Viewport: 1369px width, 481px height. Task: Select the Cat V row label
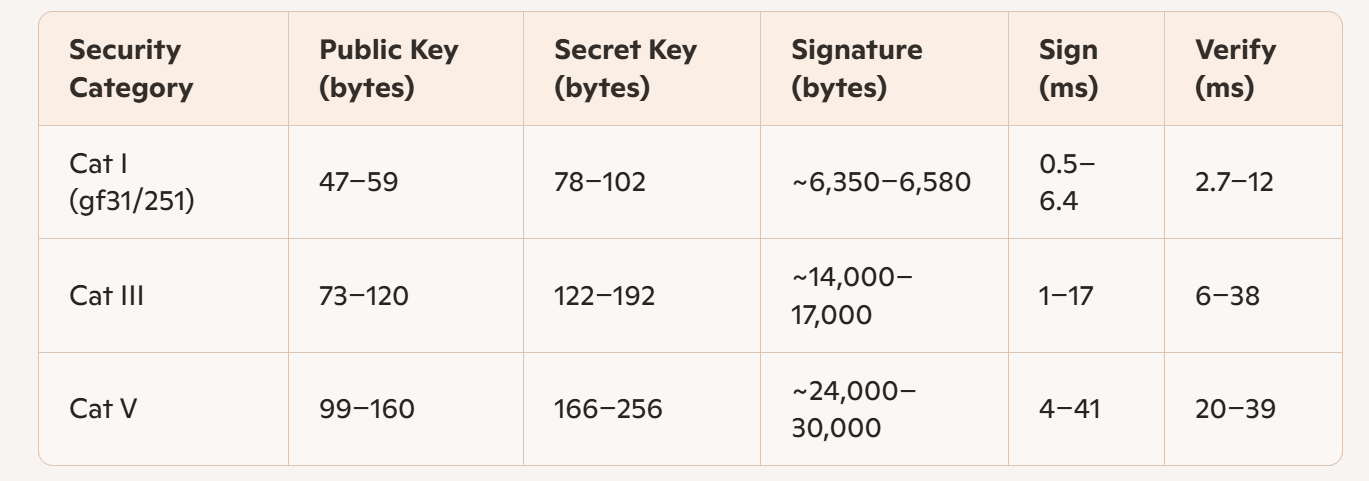[x=103, y=409]
